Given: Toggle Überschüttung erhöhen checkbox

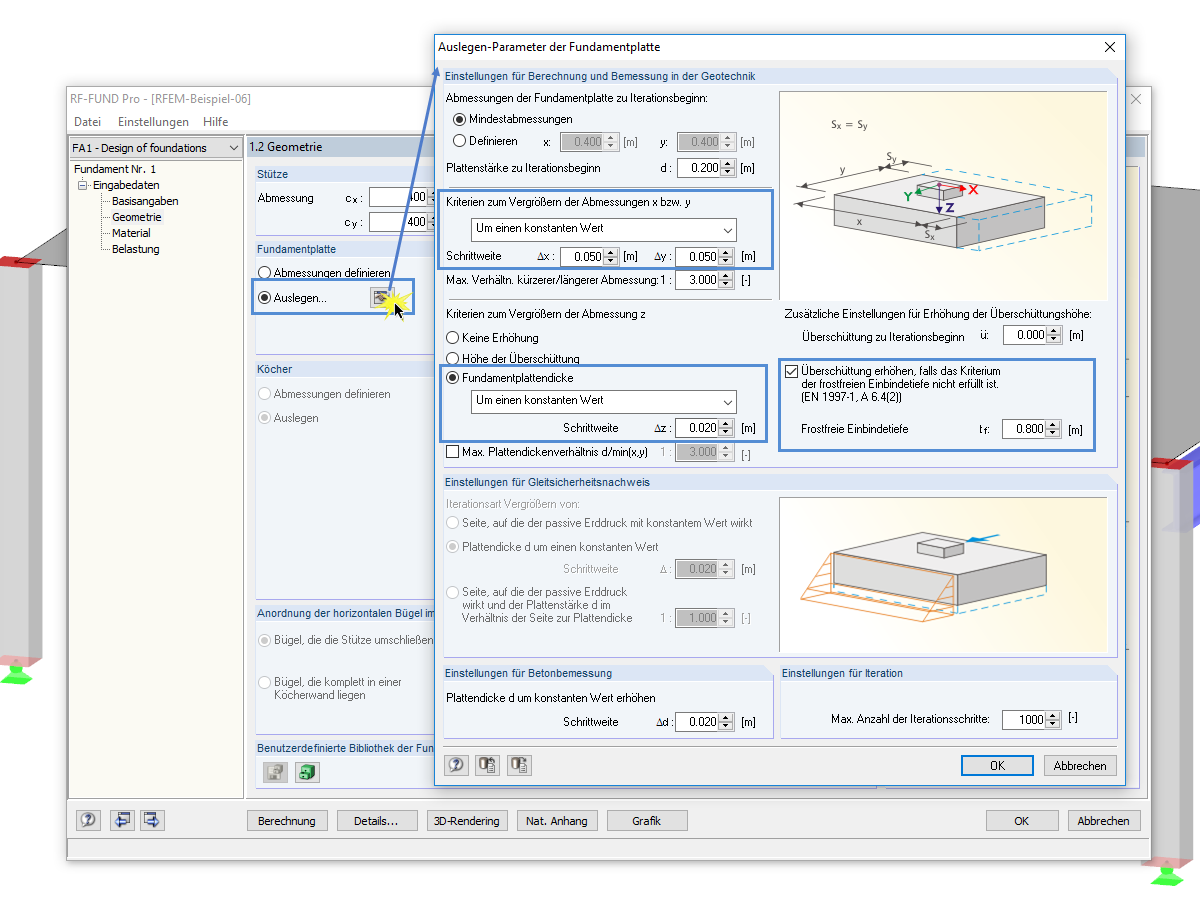Looking at the screenshot, I should pos(792,371).
